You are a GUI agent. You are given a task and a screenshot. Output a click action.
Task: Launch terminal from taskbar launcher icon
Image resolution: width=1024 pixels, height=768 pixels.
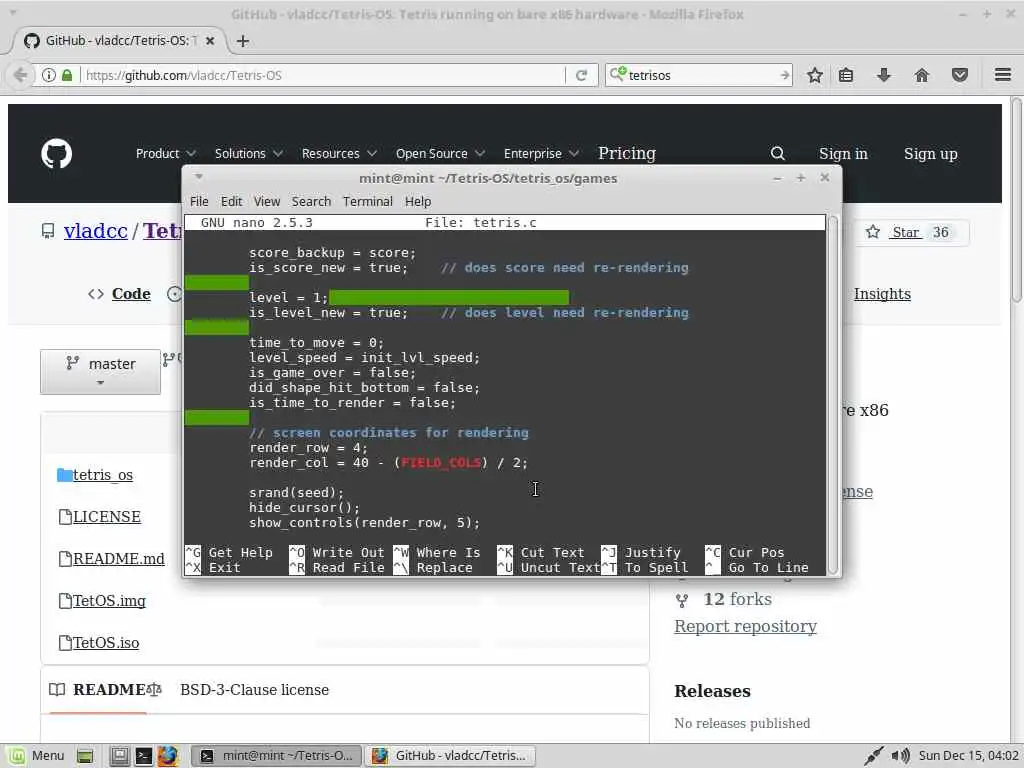(x=143, y=756)
